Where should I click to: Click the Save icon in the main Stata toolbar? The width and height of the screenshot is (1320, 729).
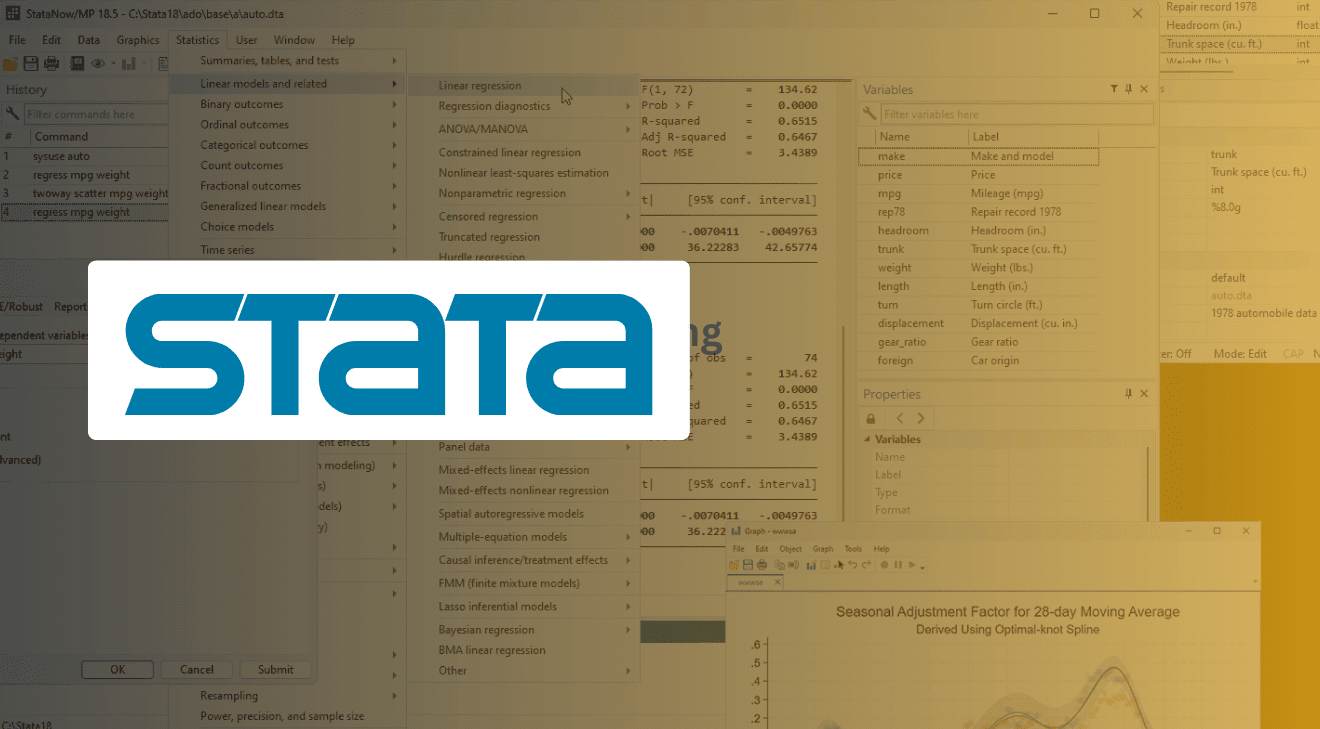[31, 63]
